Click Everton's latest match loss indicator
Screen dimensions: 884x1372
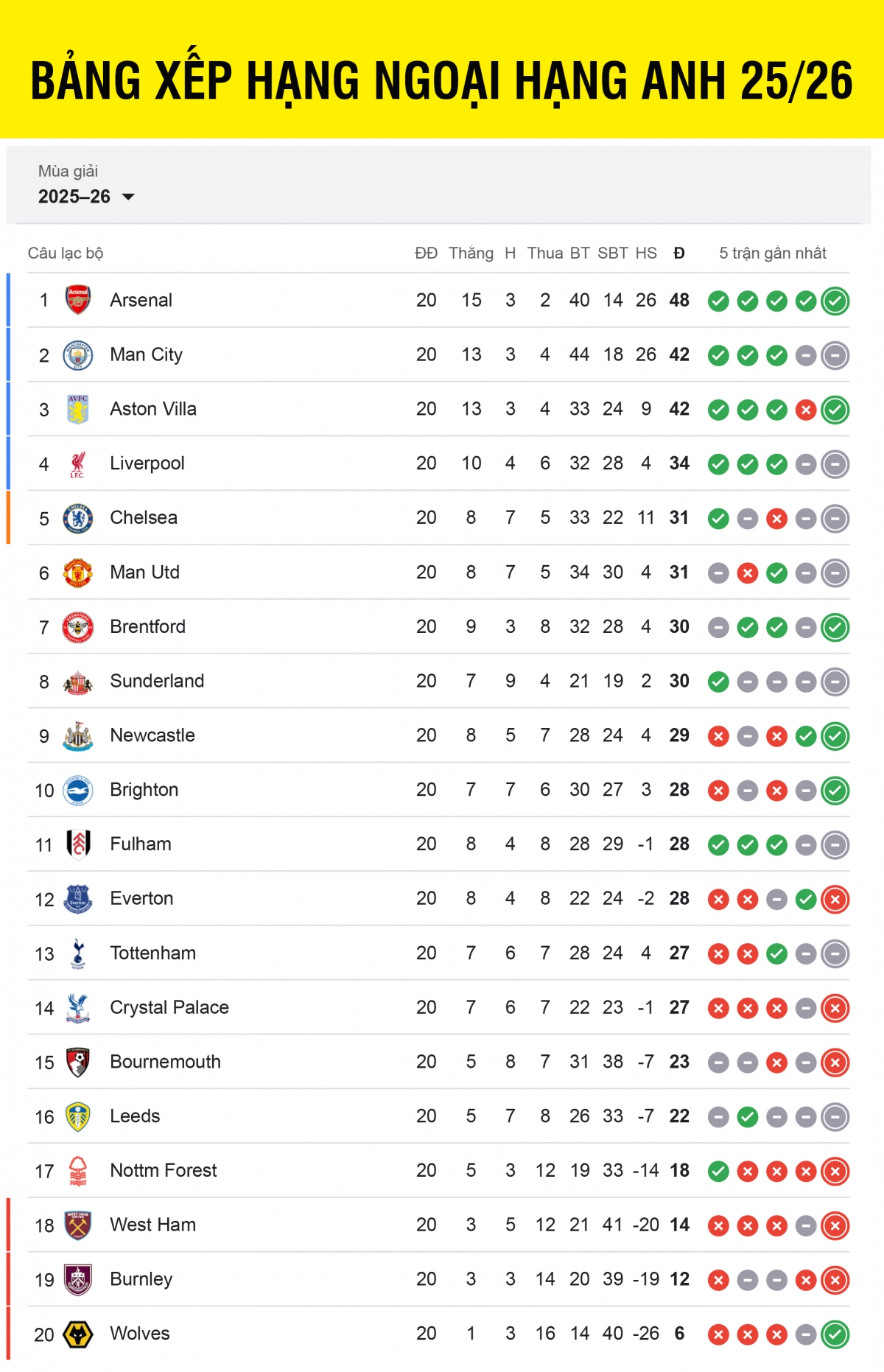pyautogui.click(x=835, y=899)
